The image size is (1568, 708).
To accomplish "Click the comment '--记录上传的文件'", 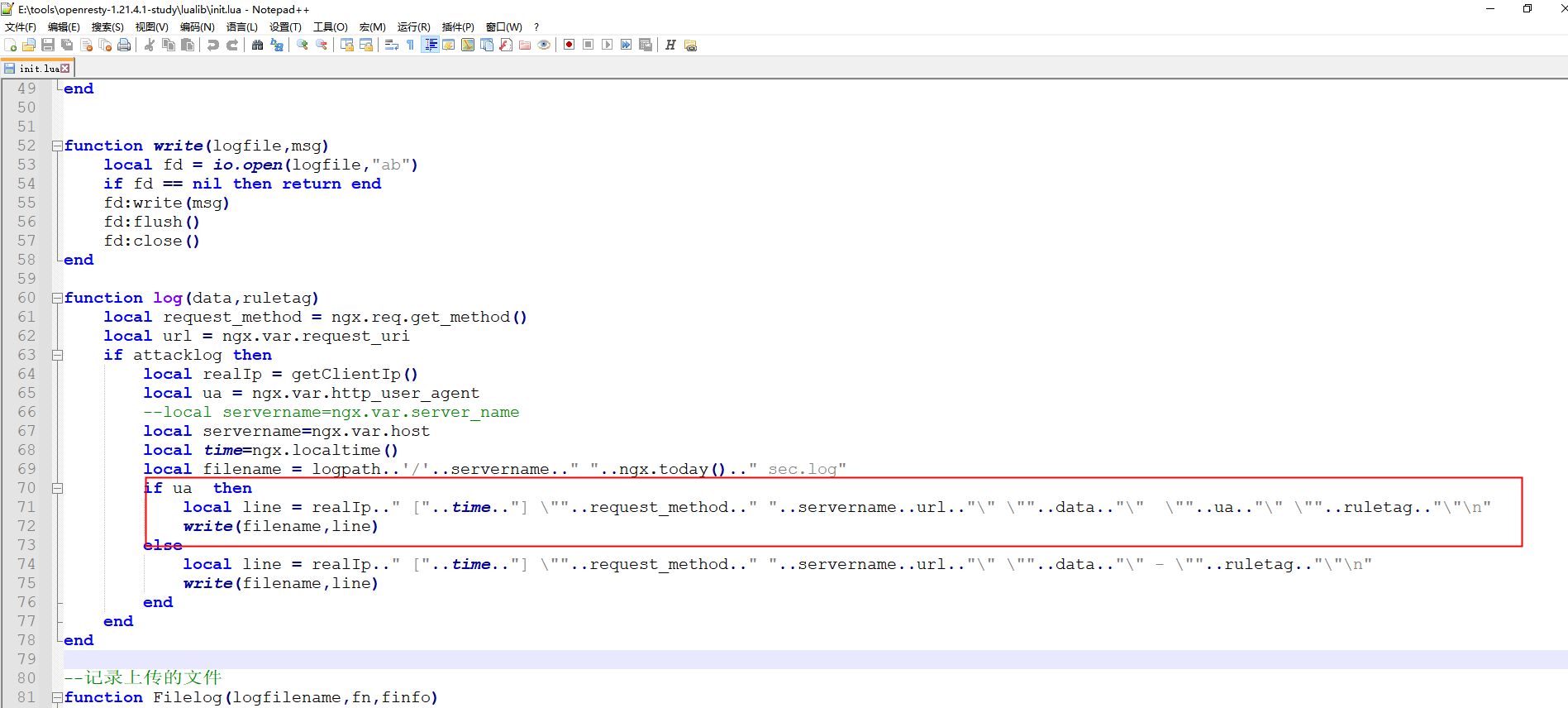I will (x=143, y=677).
